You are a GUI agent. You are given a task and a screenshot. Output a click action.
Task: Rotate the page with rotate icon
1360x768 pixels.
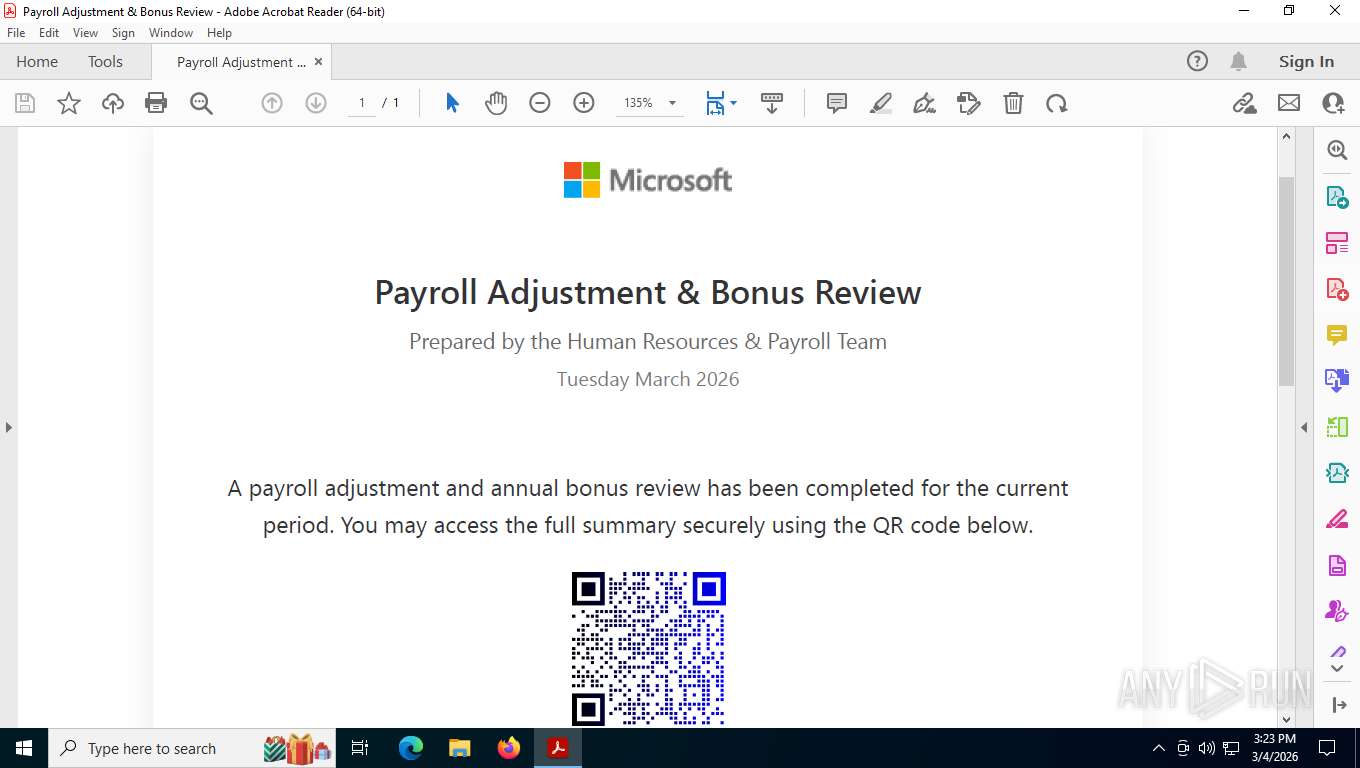[x=1057, y=103]
